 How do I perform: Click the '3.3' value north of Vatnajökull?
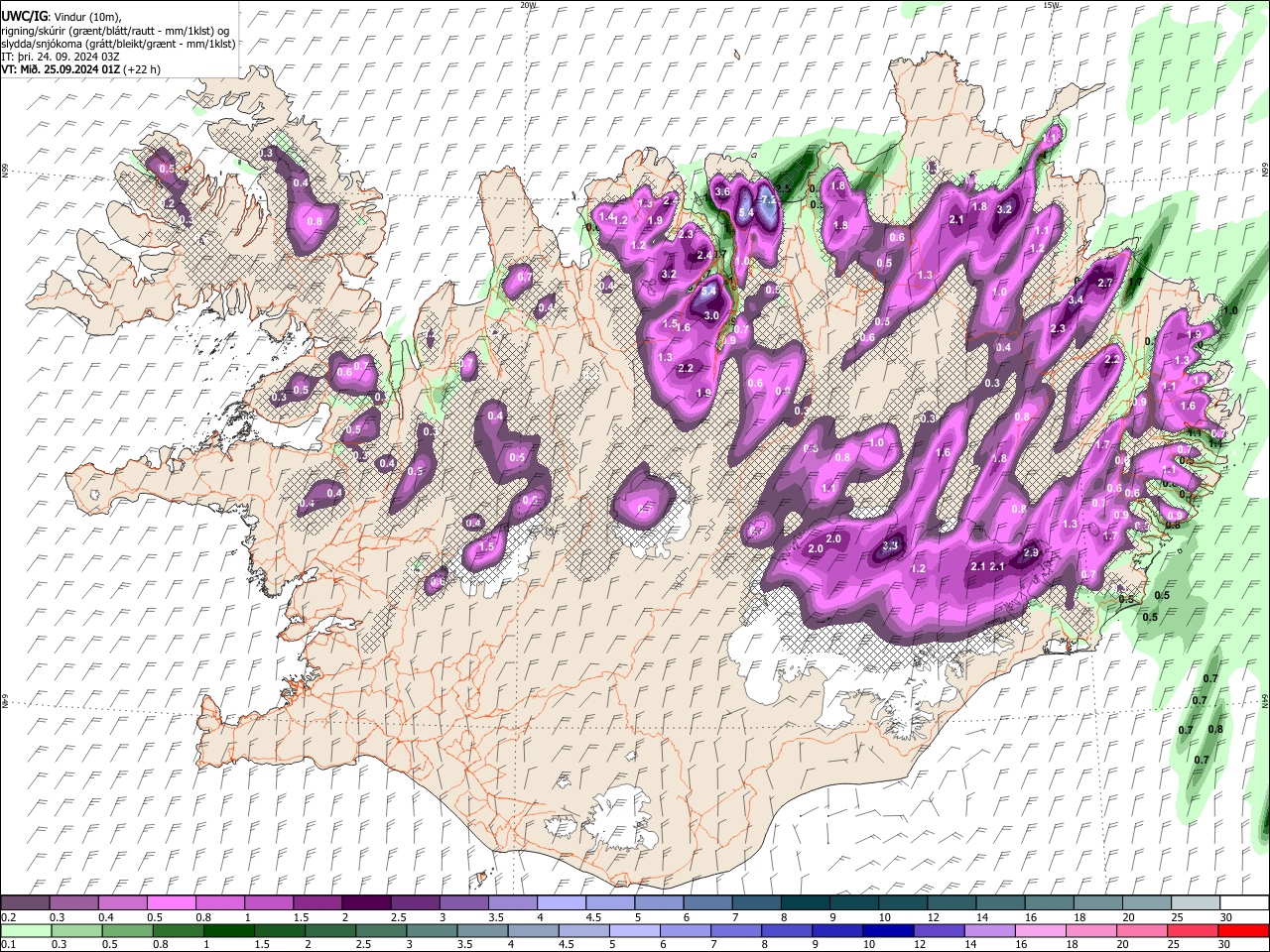891,545
